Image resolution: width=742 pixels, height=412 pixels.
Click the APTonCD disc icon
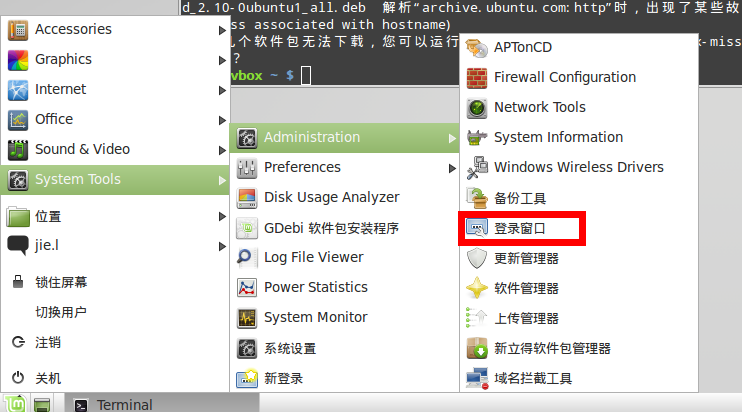477,47
